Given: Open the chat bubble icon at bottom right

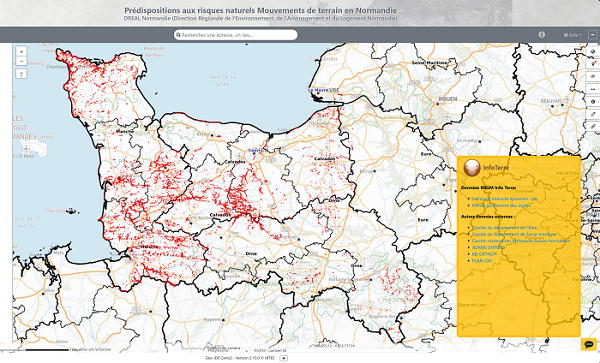Looking at the screenshot, I should pyautogui.click(x=589, y=344).
